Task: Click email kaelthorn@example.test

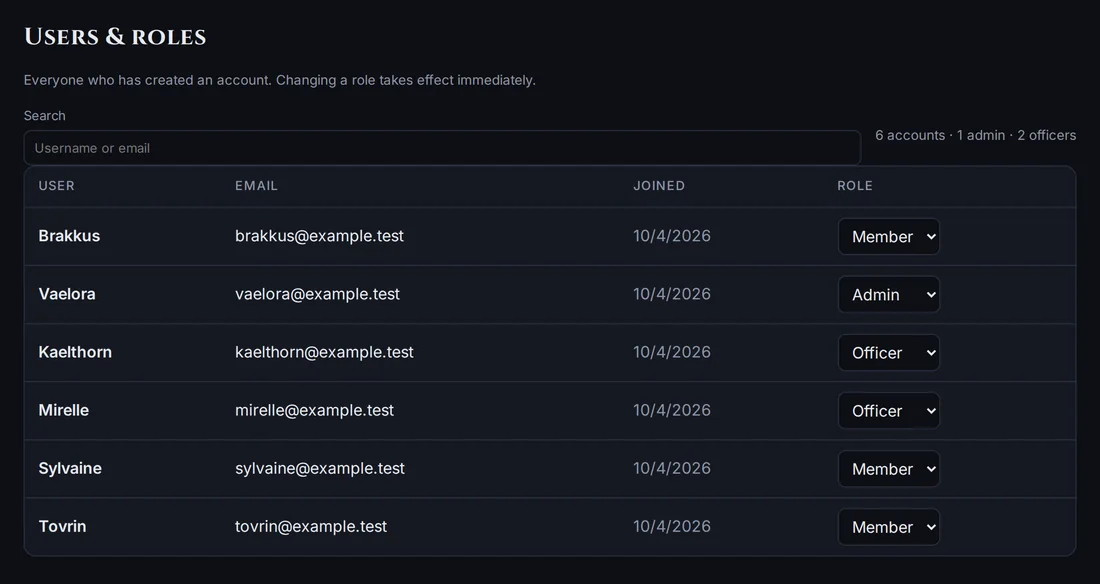Action: point(324,352)
